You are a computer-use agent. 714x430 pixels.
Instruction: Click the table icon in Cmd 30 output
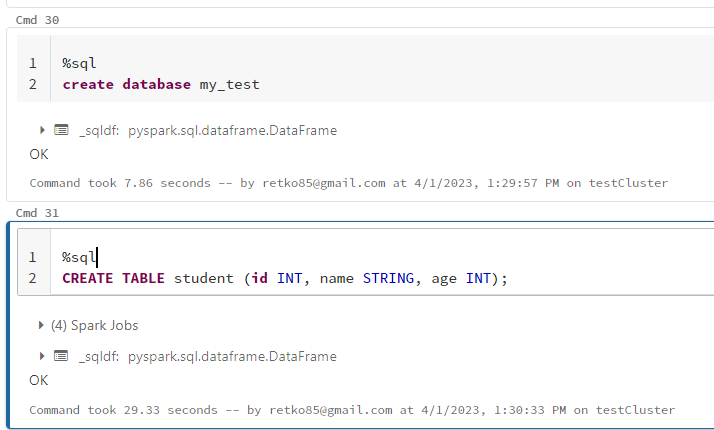[x=61, y=130]
